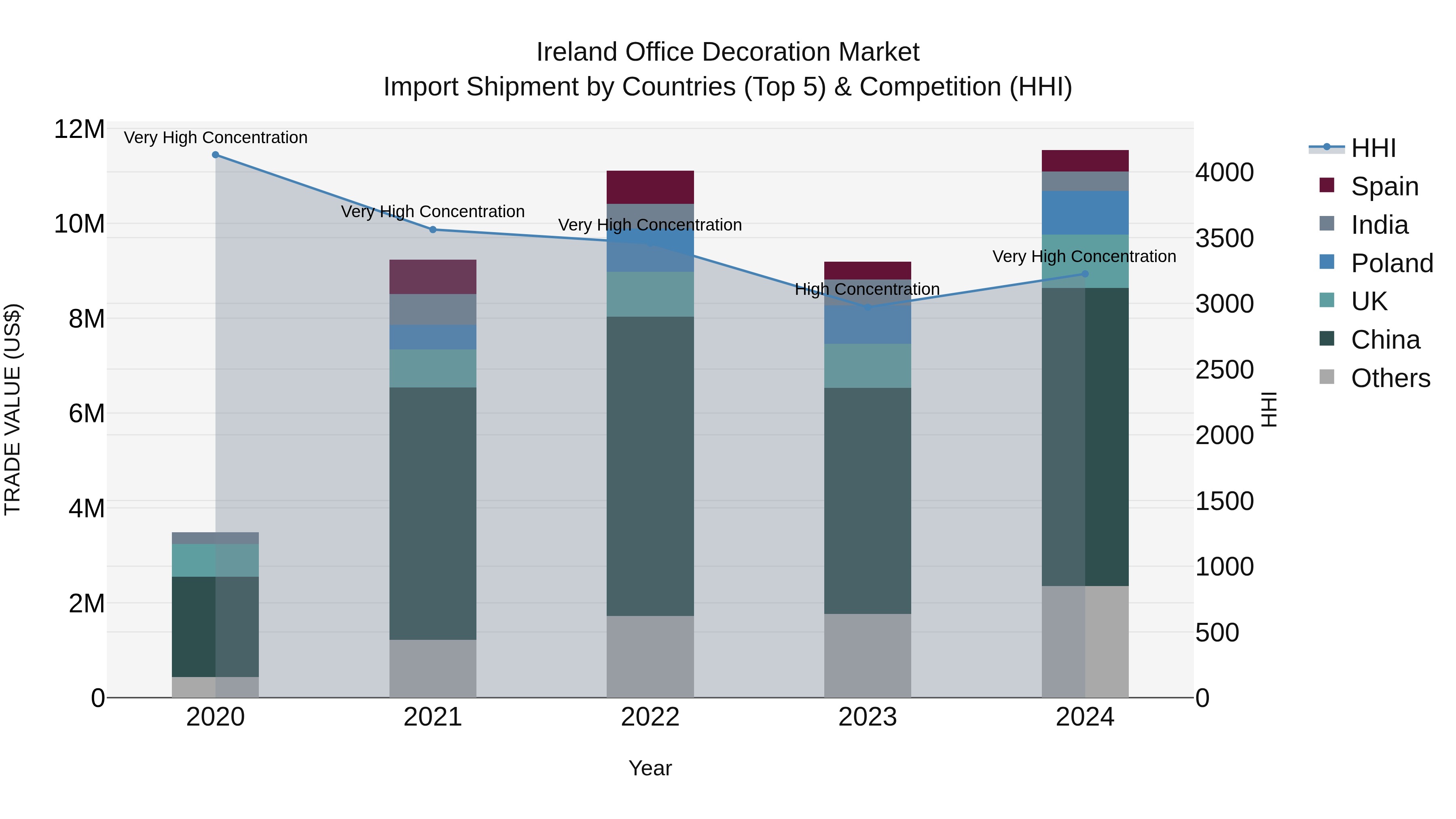This screenshot has width=1456, height=819.
Task: Click the Others segment of the 2021 bar
Action: [x=433, y=669]
